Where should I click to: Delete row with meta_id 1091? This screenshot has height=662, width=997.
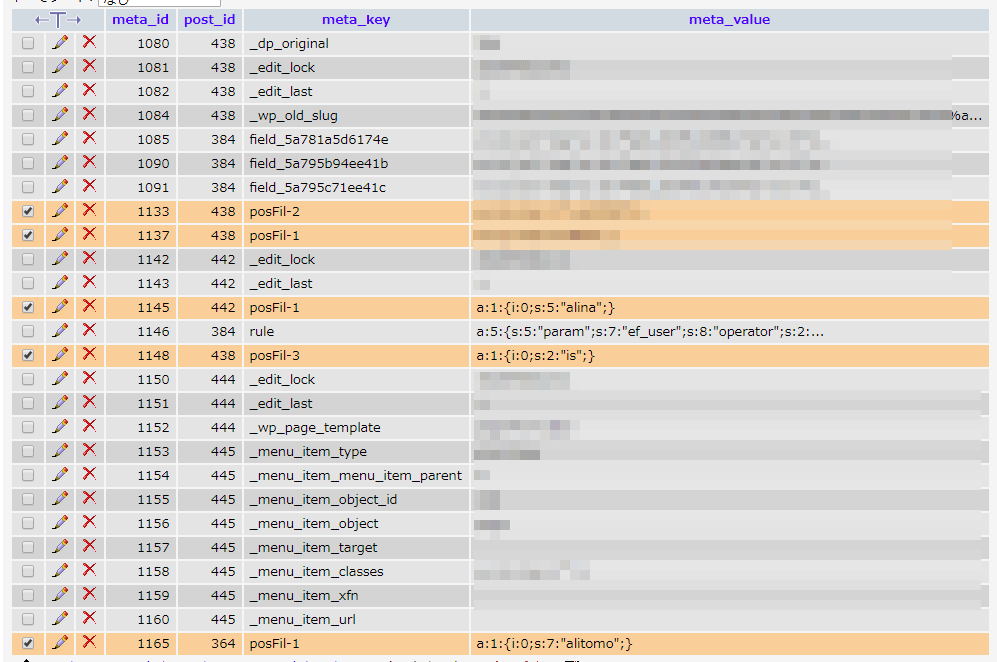pyautogui.click(x=90, y=186)
